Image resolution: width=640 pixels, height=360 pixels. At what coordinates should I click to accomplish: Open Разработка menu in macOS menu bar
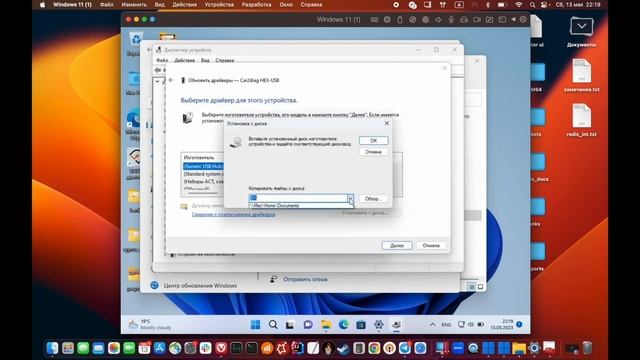point(256,5)
